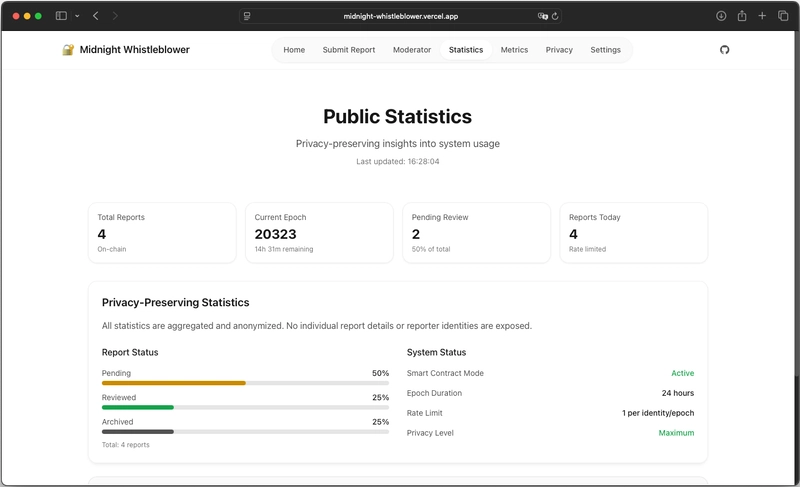Click the GitHub icon in the header
The width and height of the screenshot is (800, 487).
pyautogui.click(x=725, y=49)
